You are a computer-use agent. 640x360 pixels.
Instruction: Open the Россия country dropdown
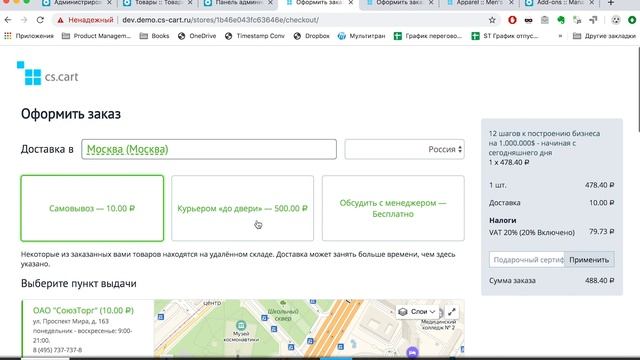click(x=404, y=149)
